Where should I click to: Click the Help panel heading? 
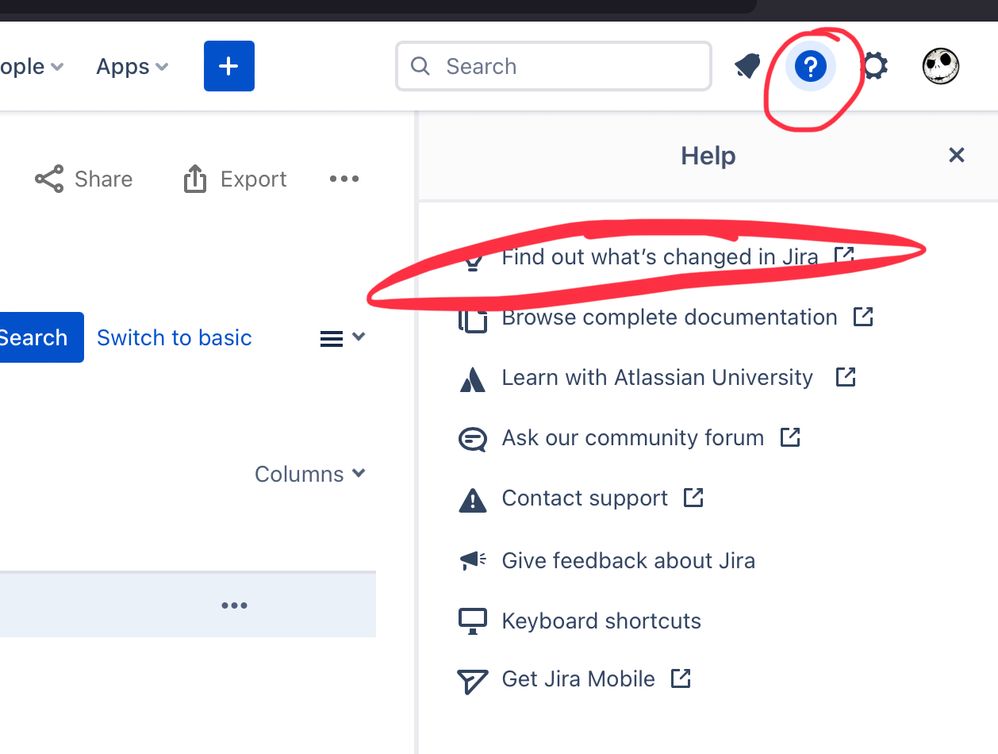pos(708,156)
